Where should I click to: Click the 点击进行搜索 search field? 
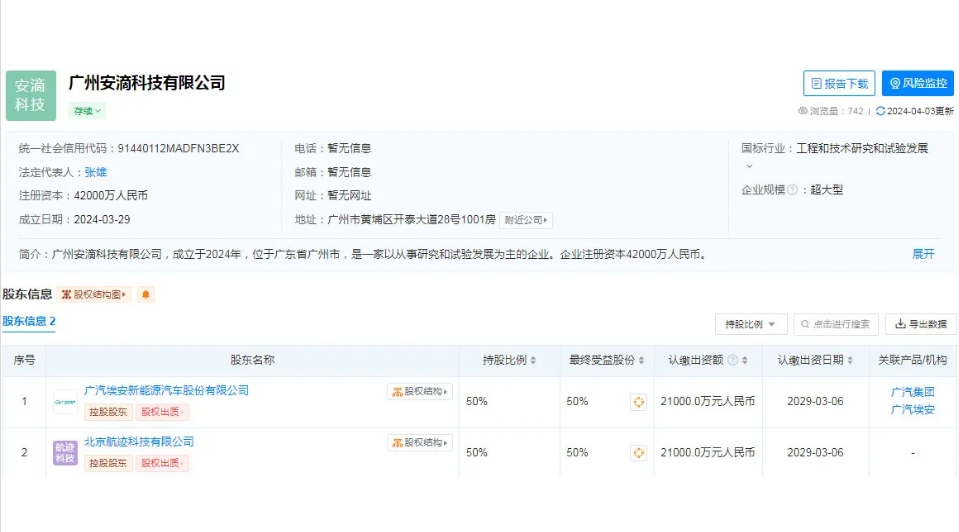[x=836, y=324]
